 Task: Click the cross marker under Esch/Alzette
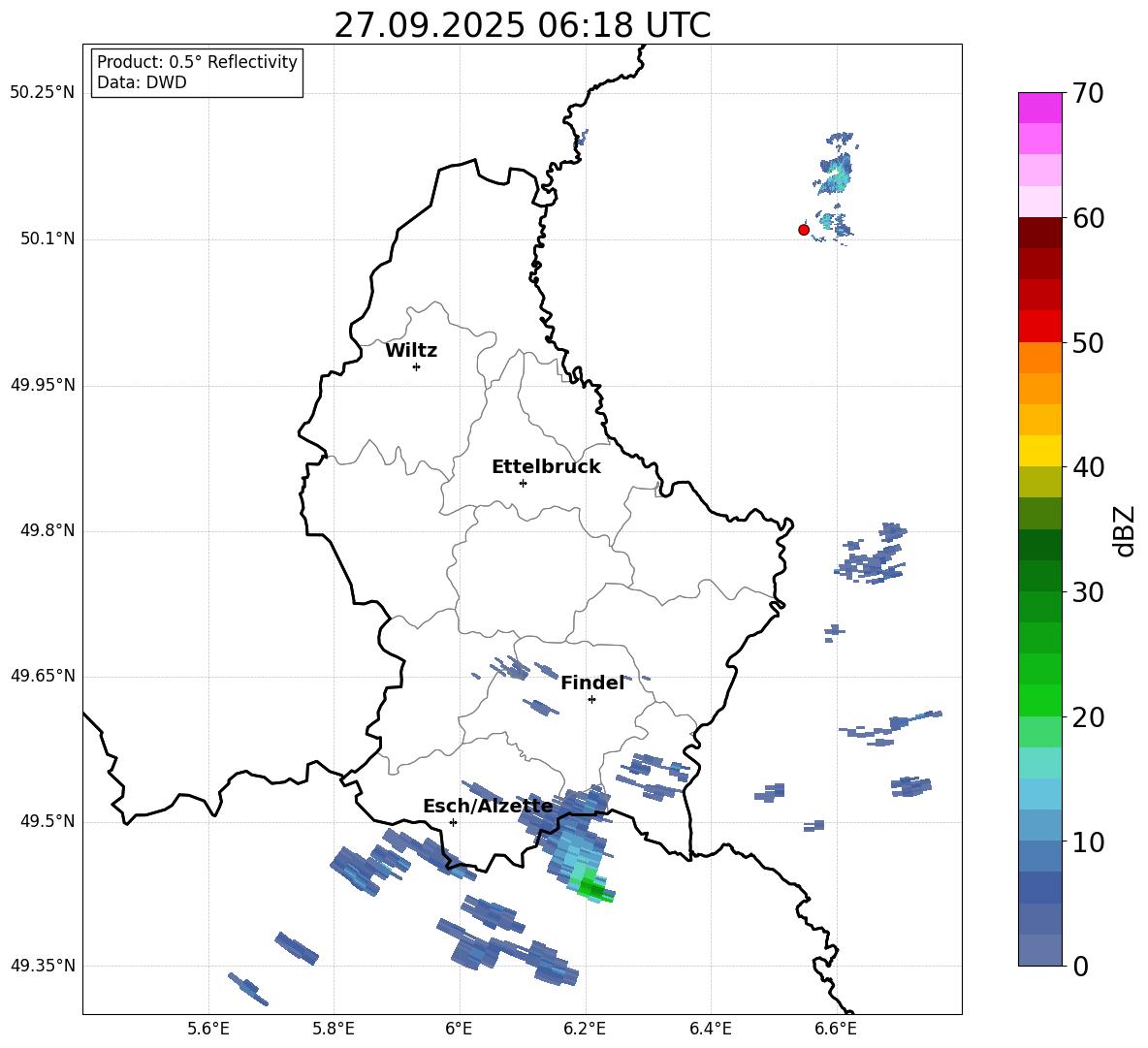pyautogui.click(x=453, y=822)
